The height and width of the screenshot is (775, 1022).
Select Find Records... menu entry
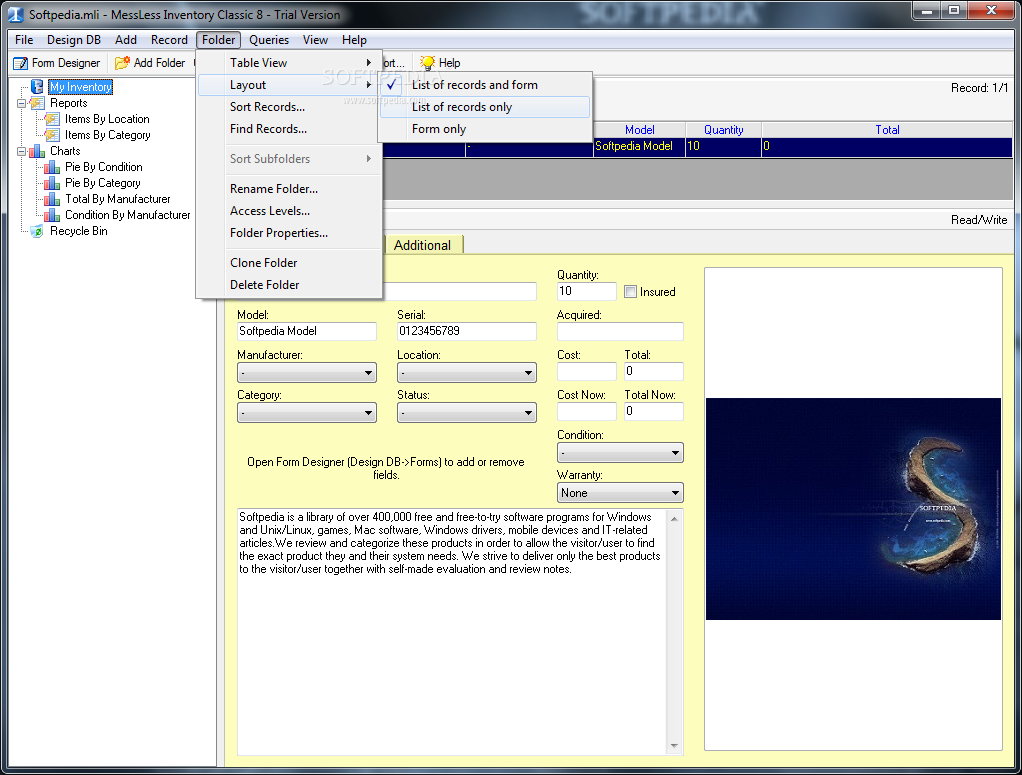coord(289,129)
